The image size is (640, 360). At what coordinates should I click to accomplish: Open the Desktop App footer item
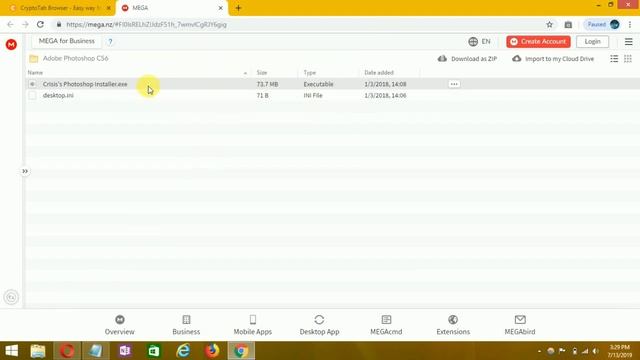[x=319, y=325]
